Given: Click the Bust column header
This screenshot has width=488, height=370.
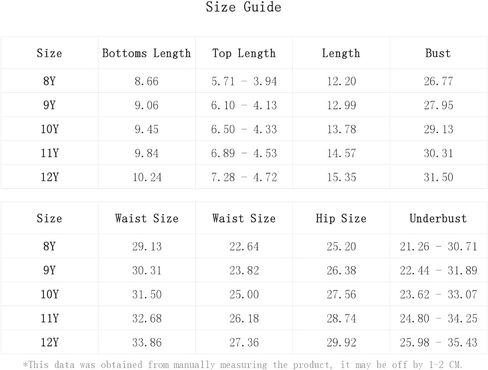Looking at the screenshot, I should click(x=438, y=53).
